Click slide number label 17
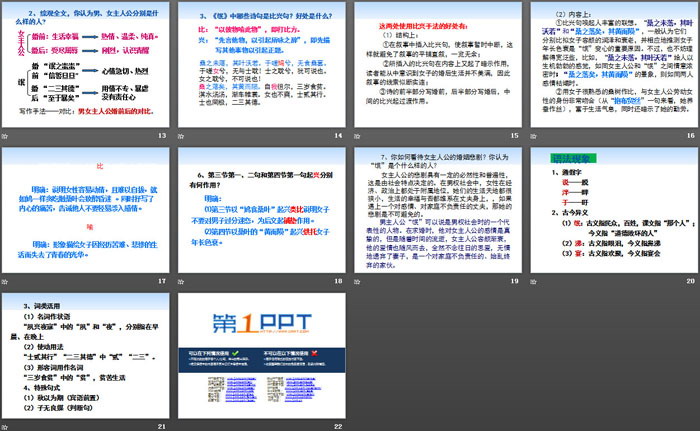Screen dimensions: 700x431 click(x=162, y=281)
